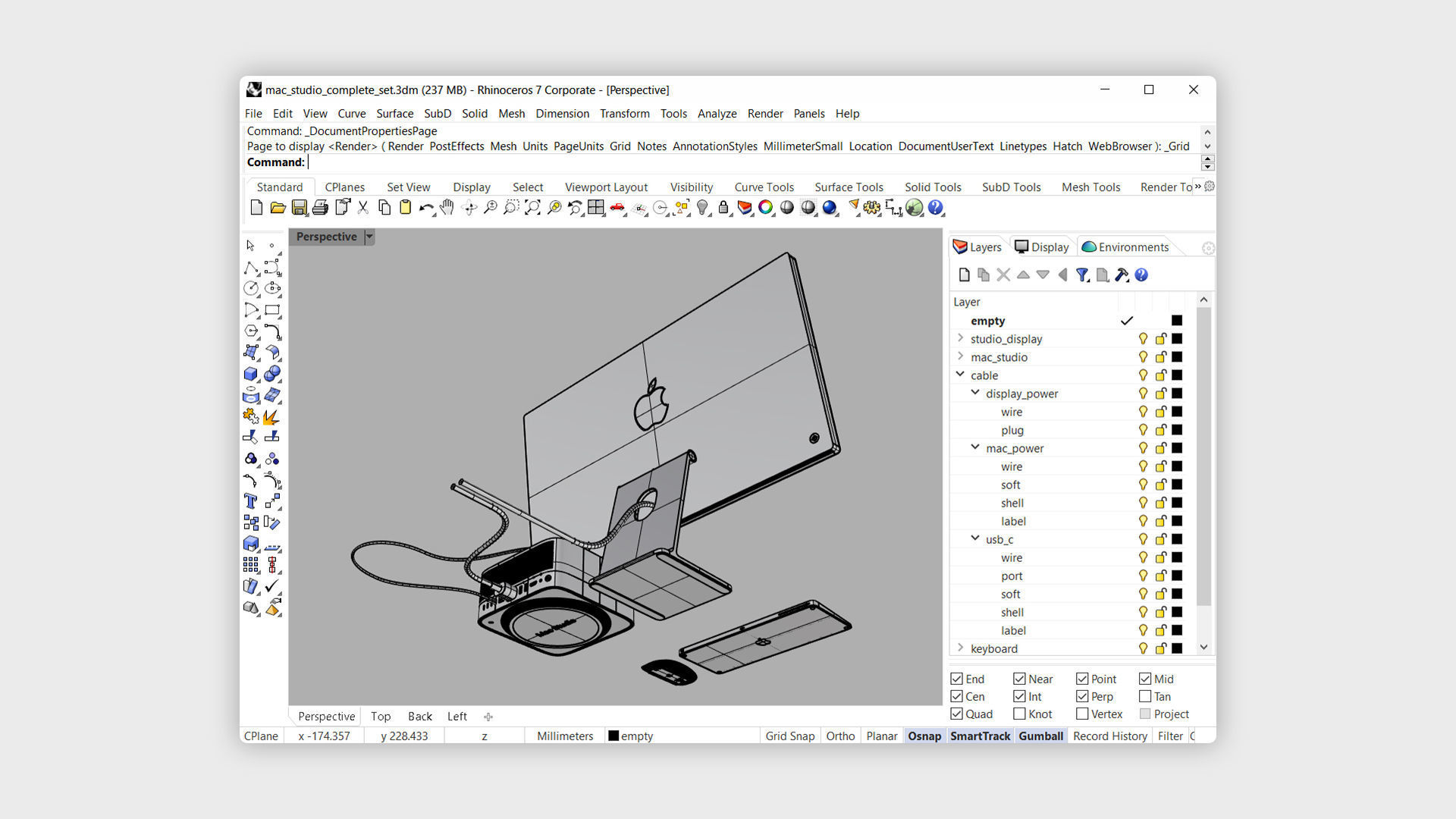Viewport: 1456px width, 819px height.
Task: Click the Delete layer X icon
Action: pyautogui.click(x=1003, y=275)
